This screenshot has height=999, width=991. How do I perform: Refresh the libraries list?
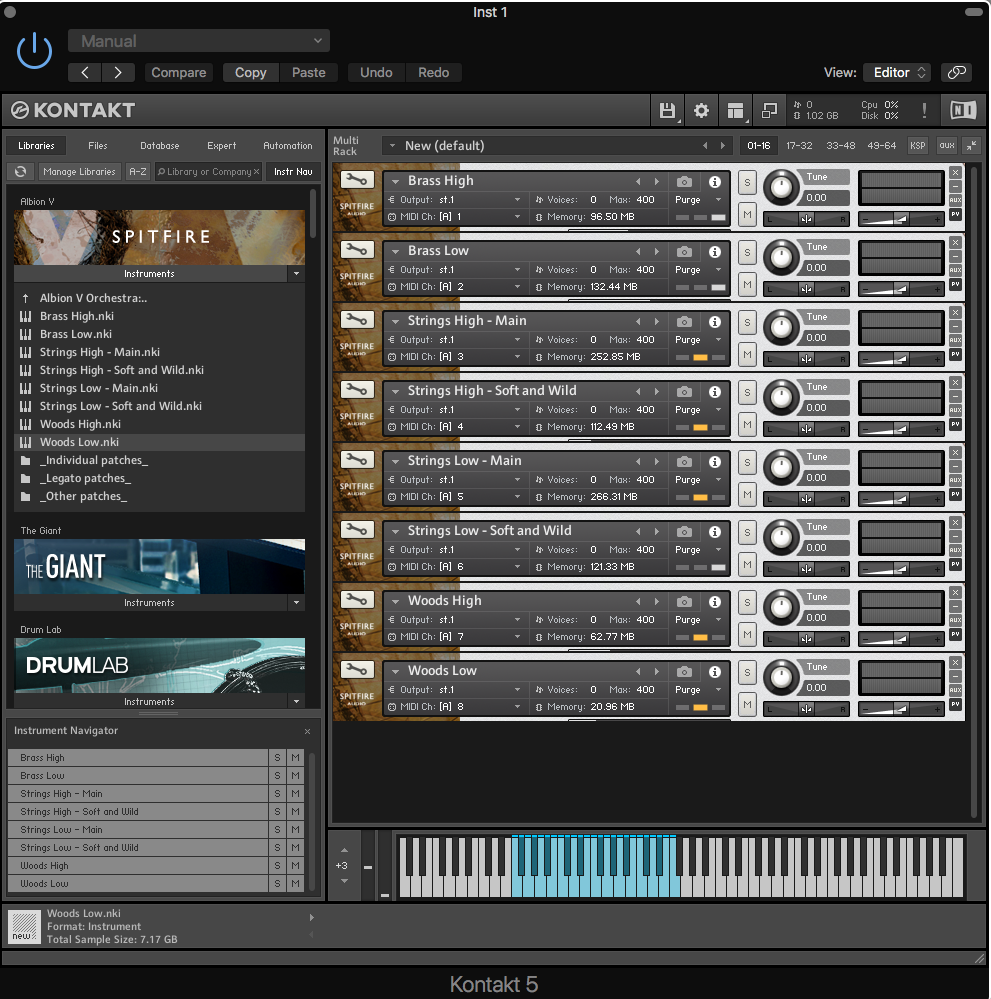coord(20,171)
